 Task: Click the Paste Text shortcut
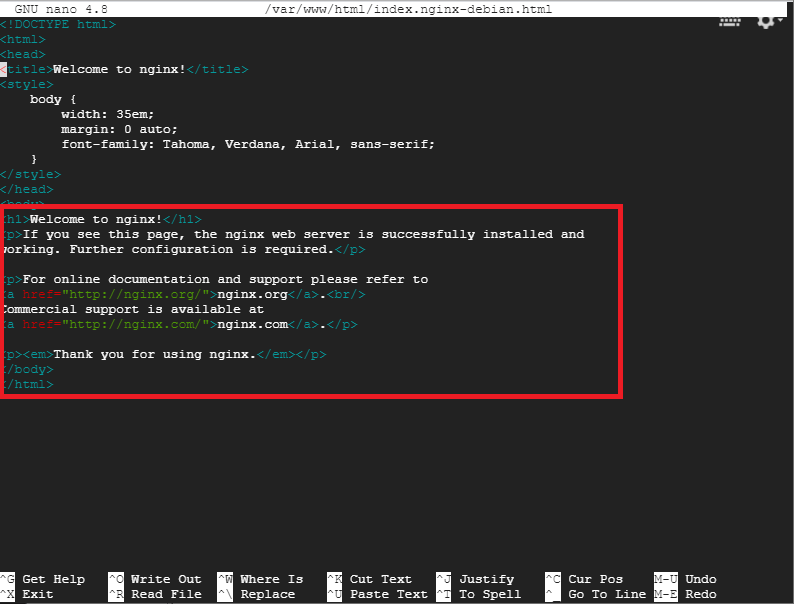pyautogui.click(x=388, y=594)
